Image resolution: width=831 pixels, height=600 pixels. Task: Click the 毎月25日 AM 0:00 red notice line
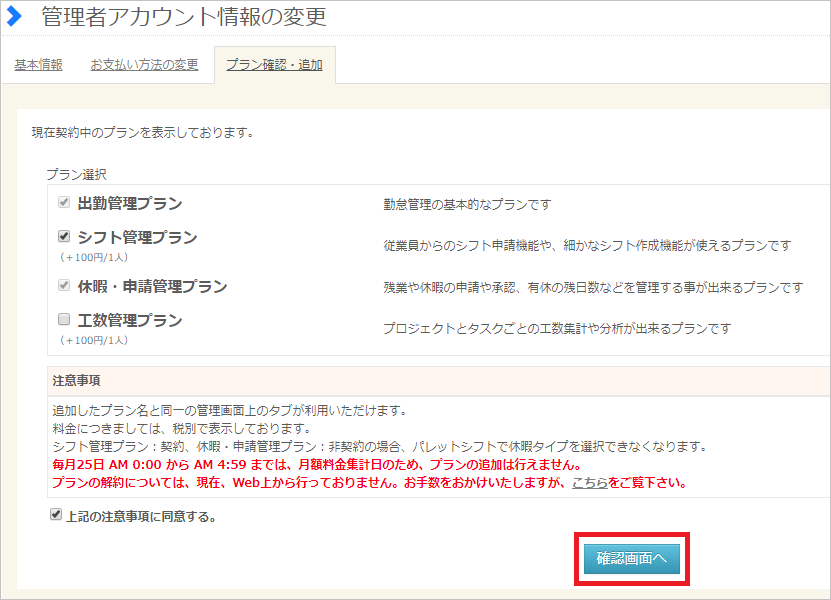pos(317,465)
